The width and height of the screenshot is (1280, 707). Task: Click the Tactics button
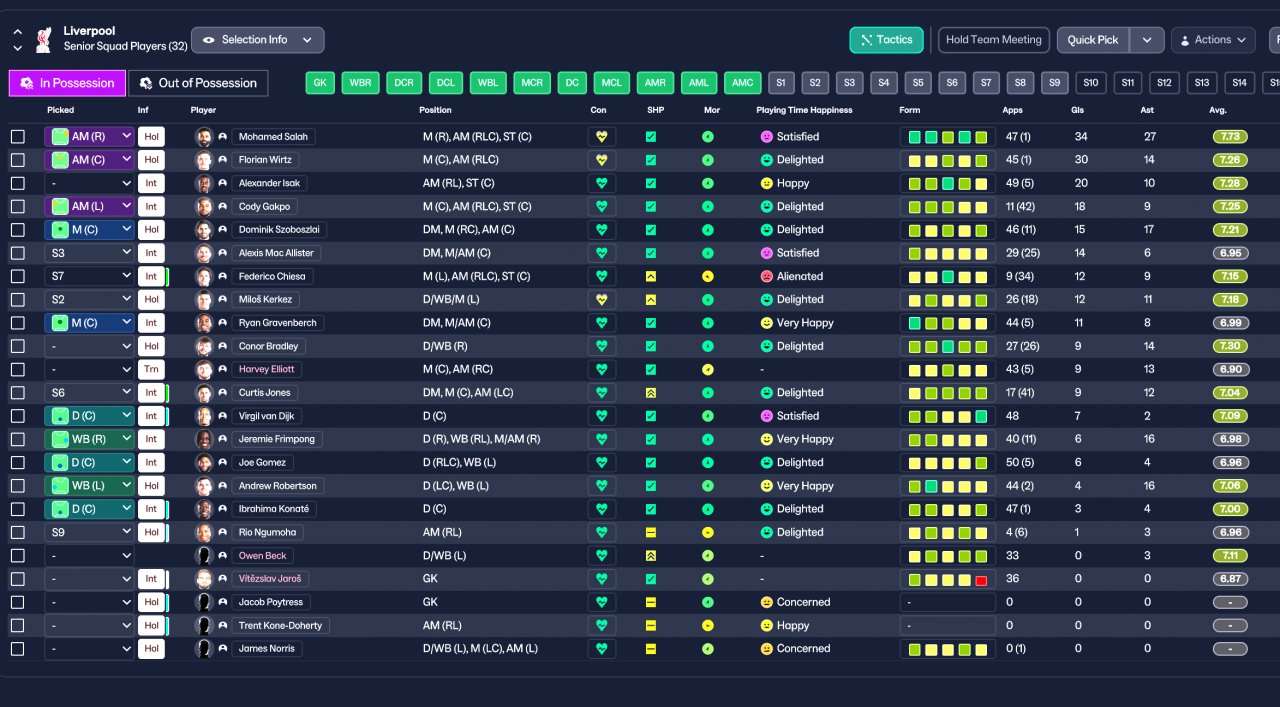click(x=886, y=40)
